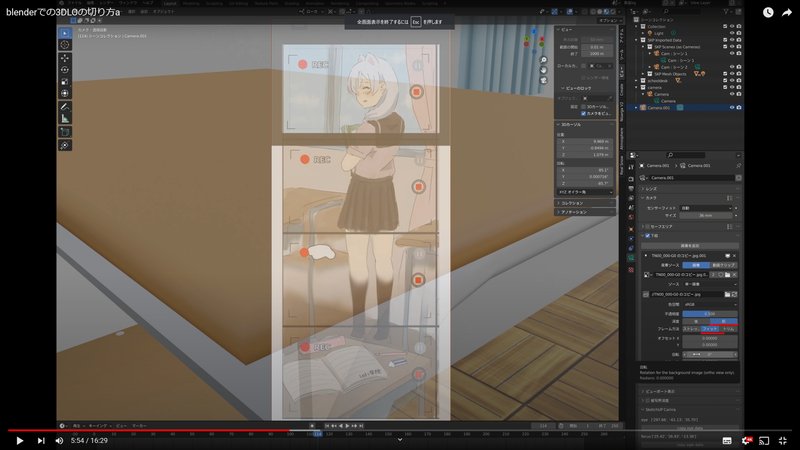
Task: Open Output properties tab in properties editor
Action: coord(631,189)
